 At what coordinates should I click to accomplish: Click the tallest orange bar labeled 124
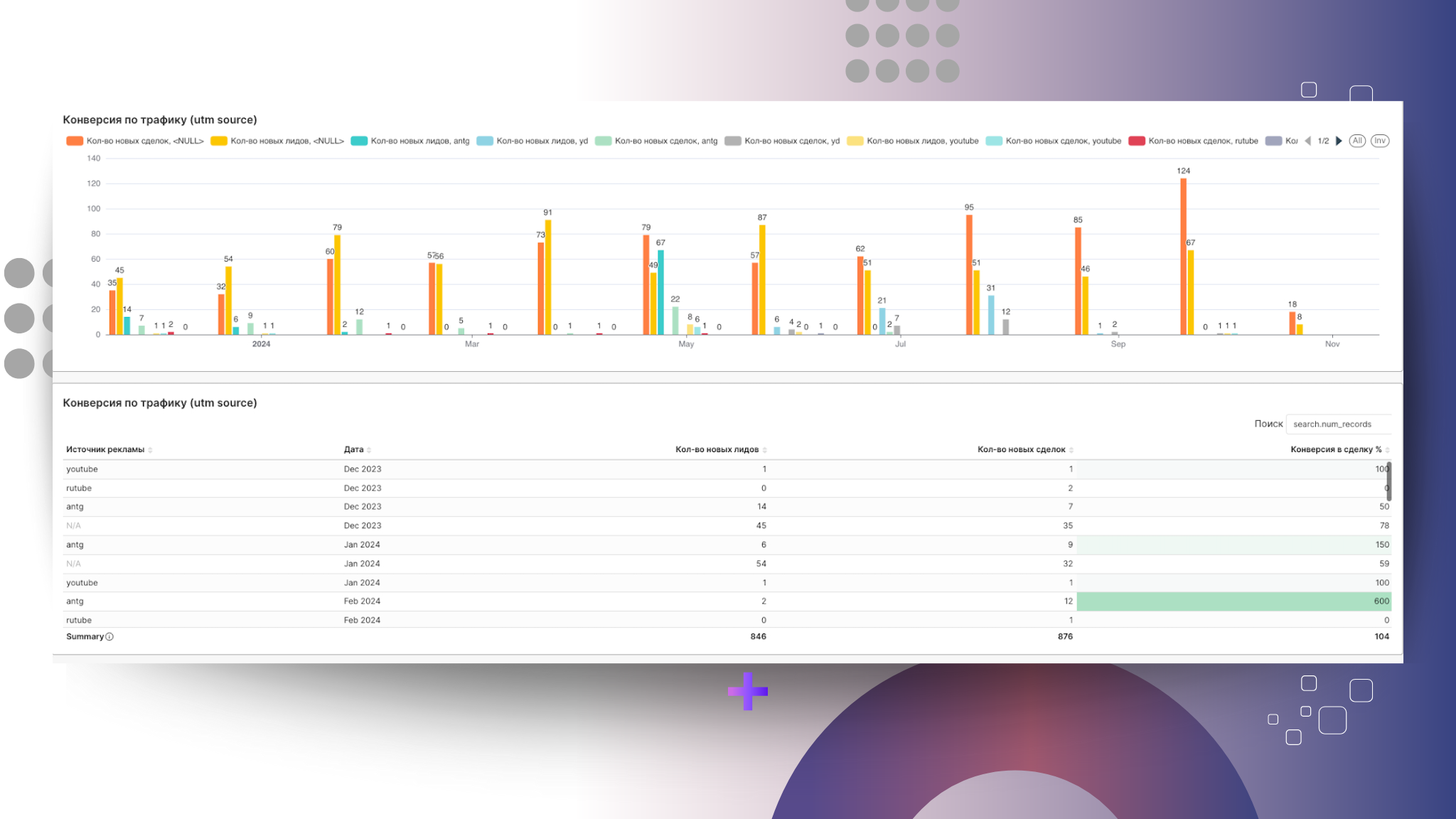point(1183,256)
